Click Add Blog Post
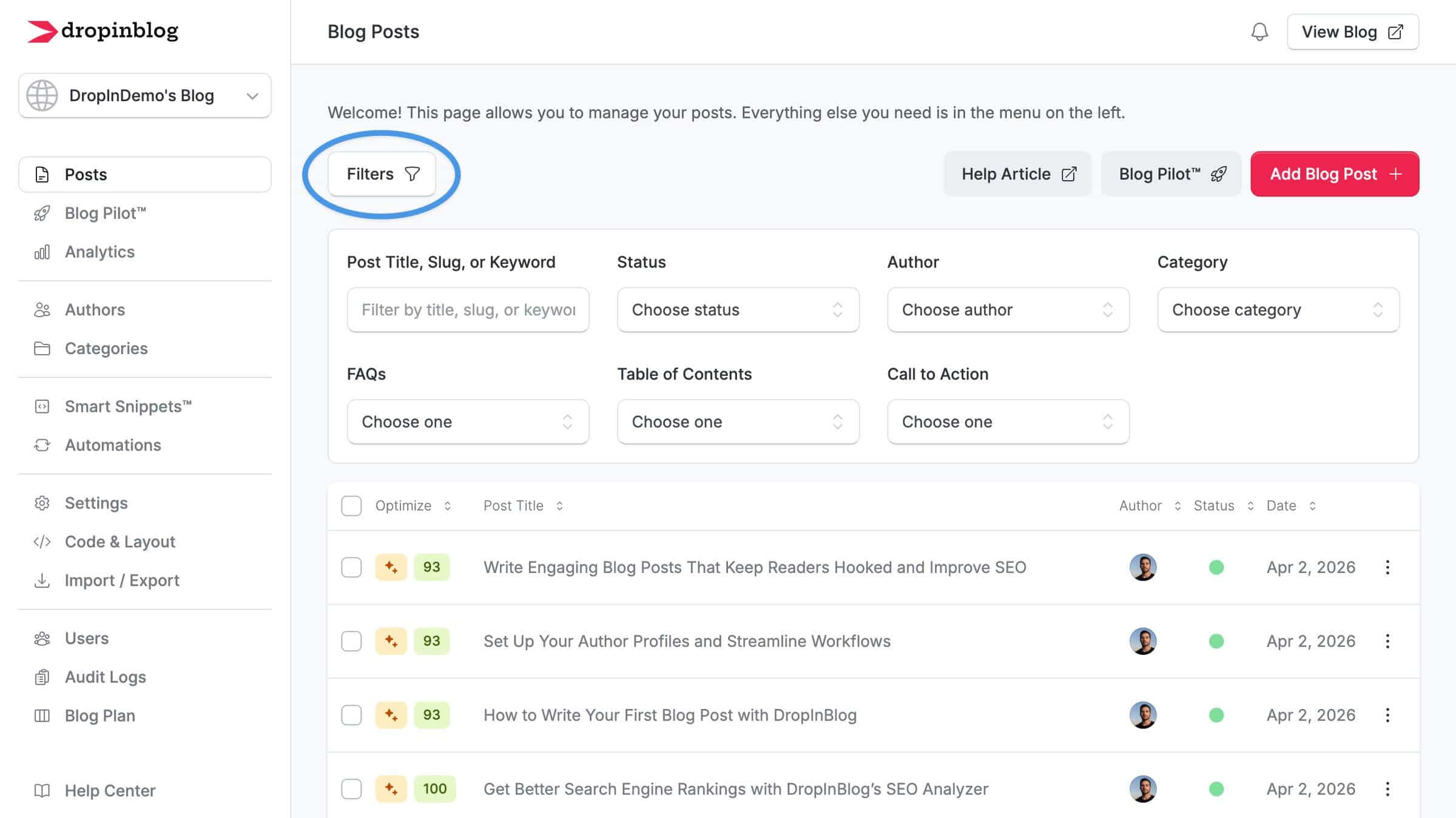The image size is (1456, 818). [1335, 174]
